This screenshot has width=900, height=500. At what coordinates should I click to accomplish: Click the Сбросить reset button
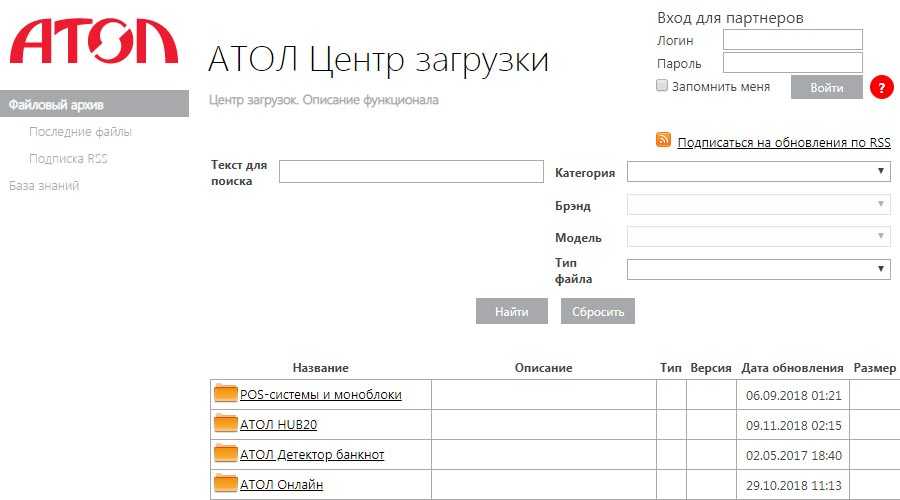598,311
